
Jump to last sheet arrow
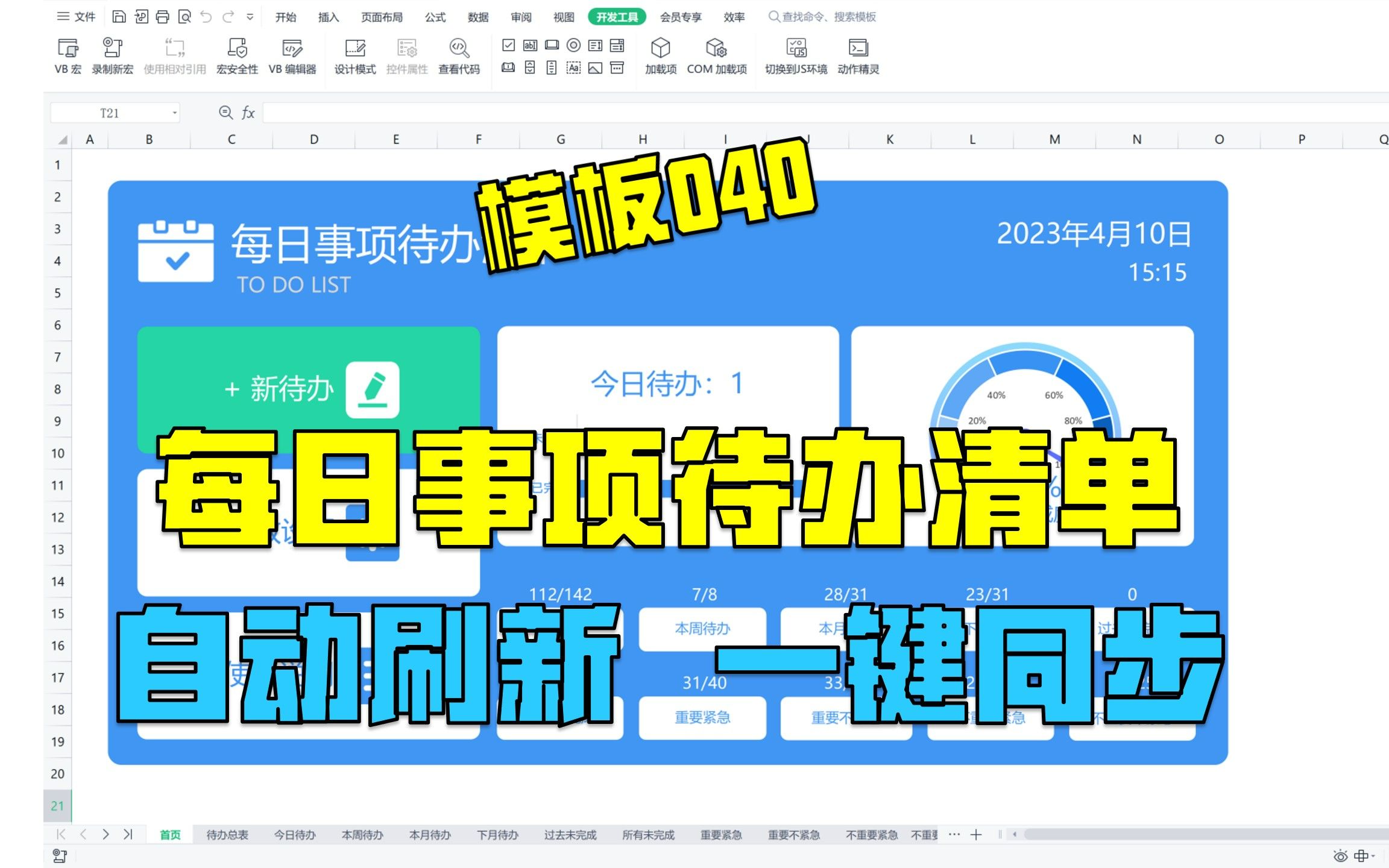click(128, 834)
